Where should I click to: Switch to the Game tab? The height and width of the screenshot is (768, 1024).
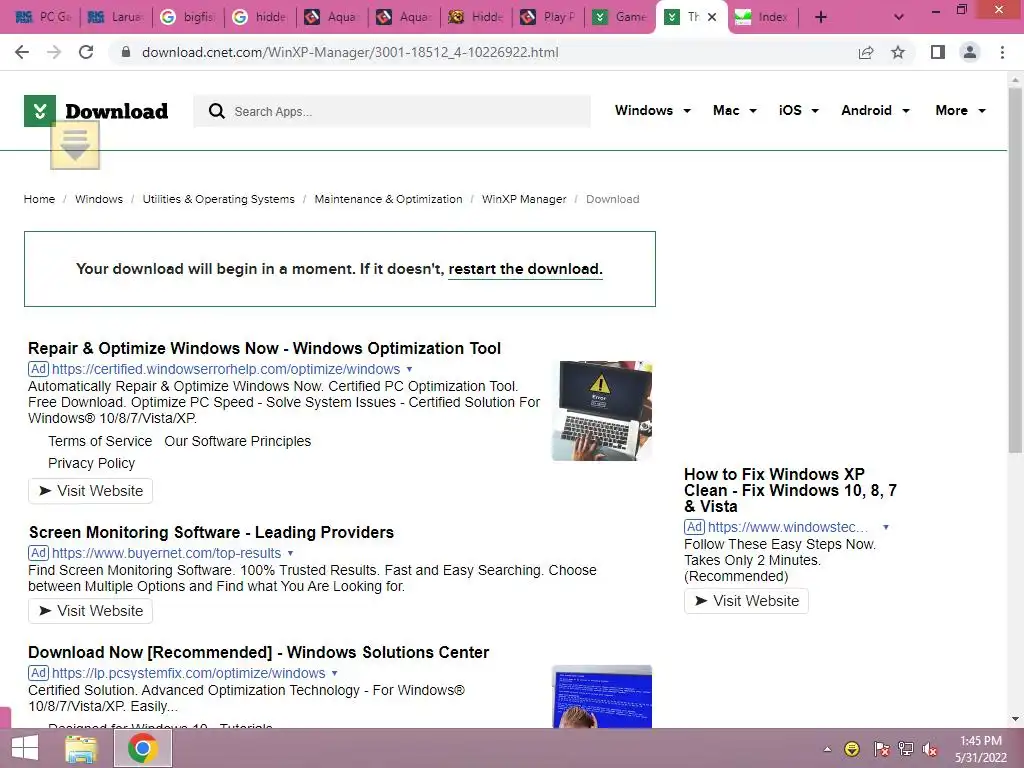click(x=620, y=17)
